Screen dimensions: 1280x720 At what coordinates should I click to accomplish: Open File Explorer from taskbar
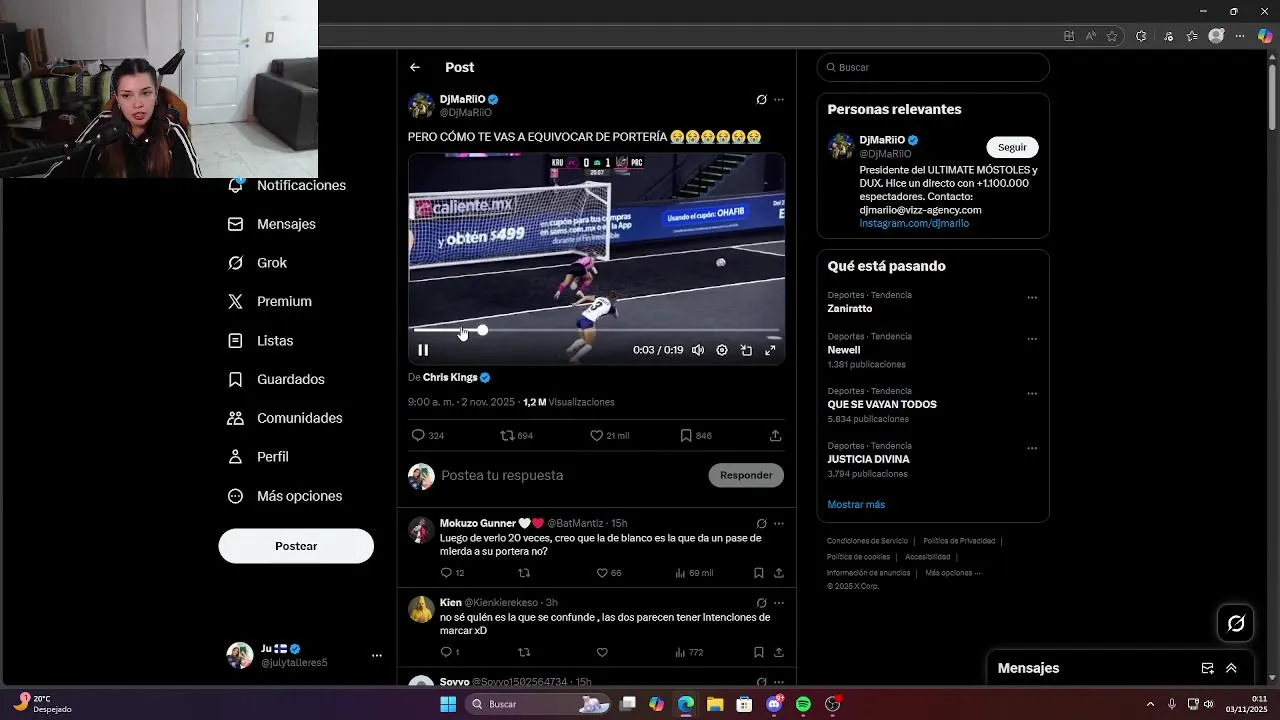tap(715, 704)
